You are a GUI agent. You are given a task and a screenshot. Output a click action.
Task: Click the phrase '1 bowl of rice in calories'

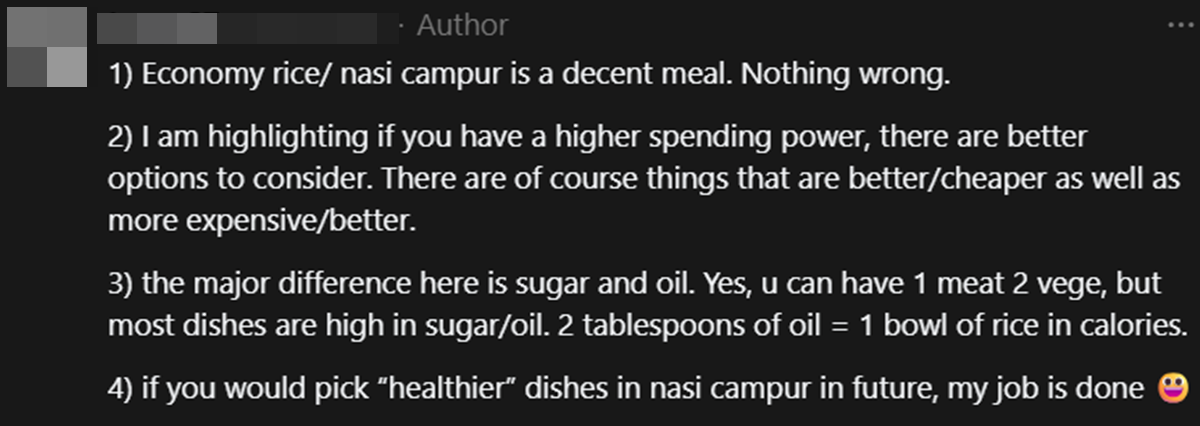click(982, 326)
